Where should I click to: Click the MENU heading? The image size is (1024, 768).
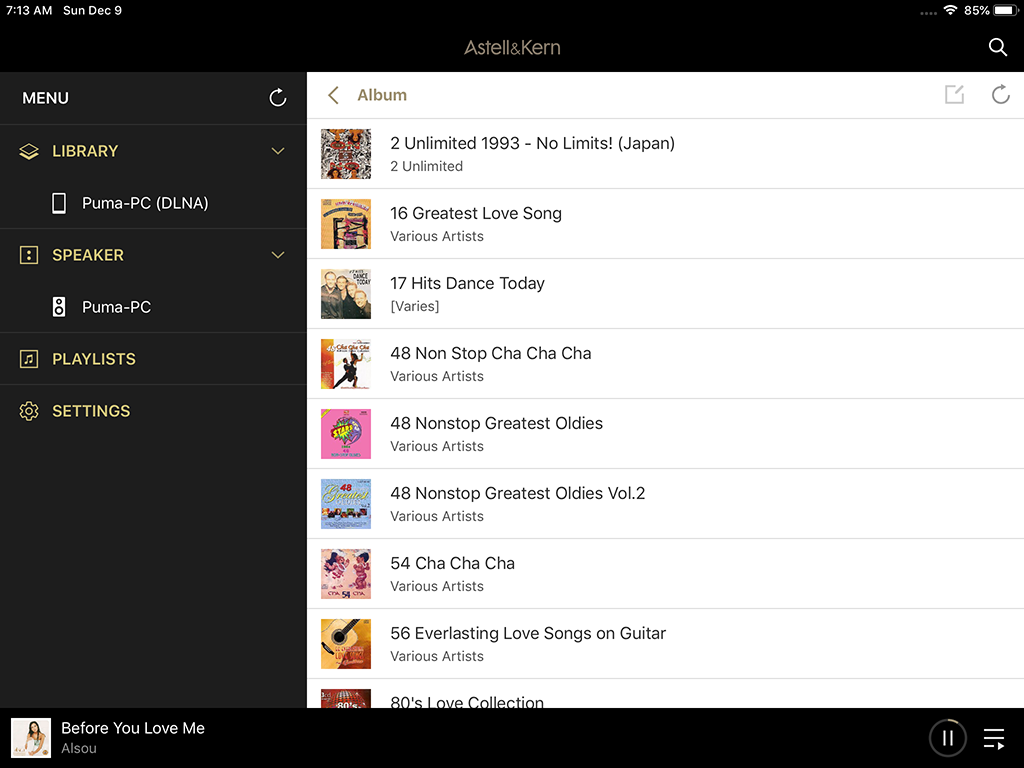[45, 98]
